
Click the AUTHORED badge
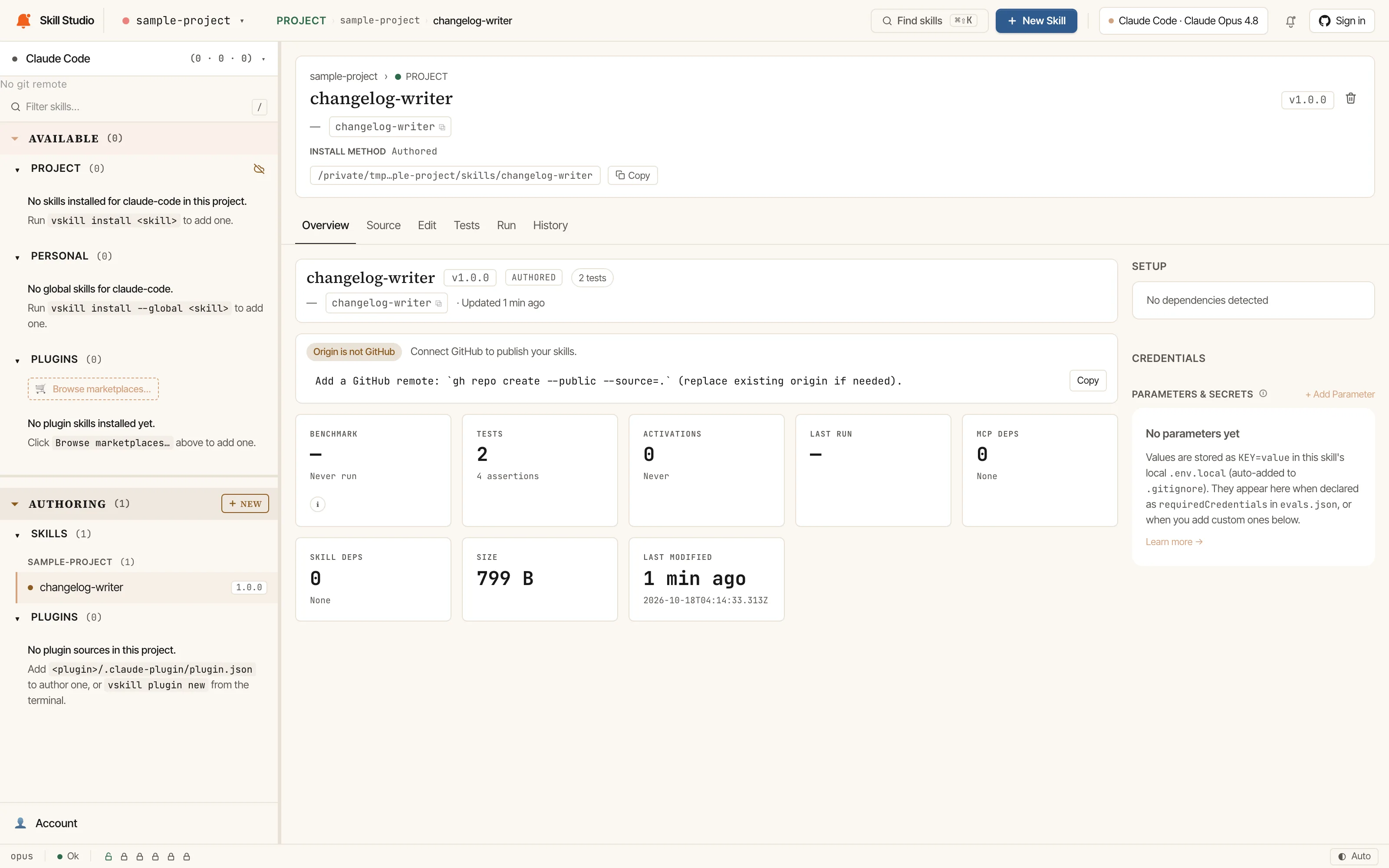tap(533, 278)
